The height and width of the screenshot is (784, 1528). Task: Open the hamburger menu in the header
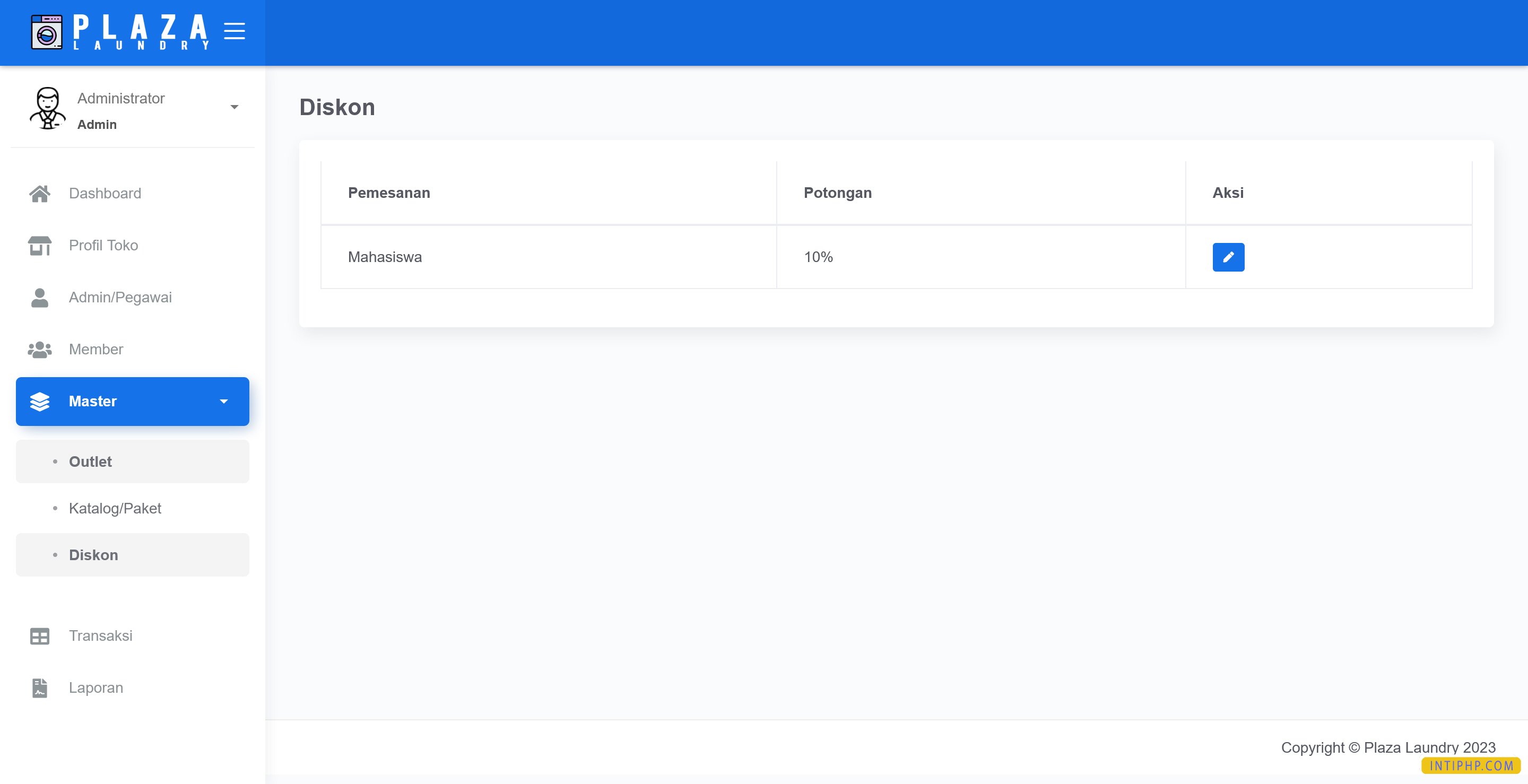[x=235, y=31]
